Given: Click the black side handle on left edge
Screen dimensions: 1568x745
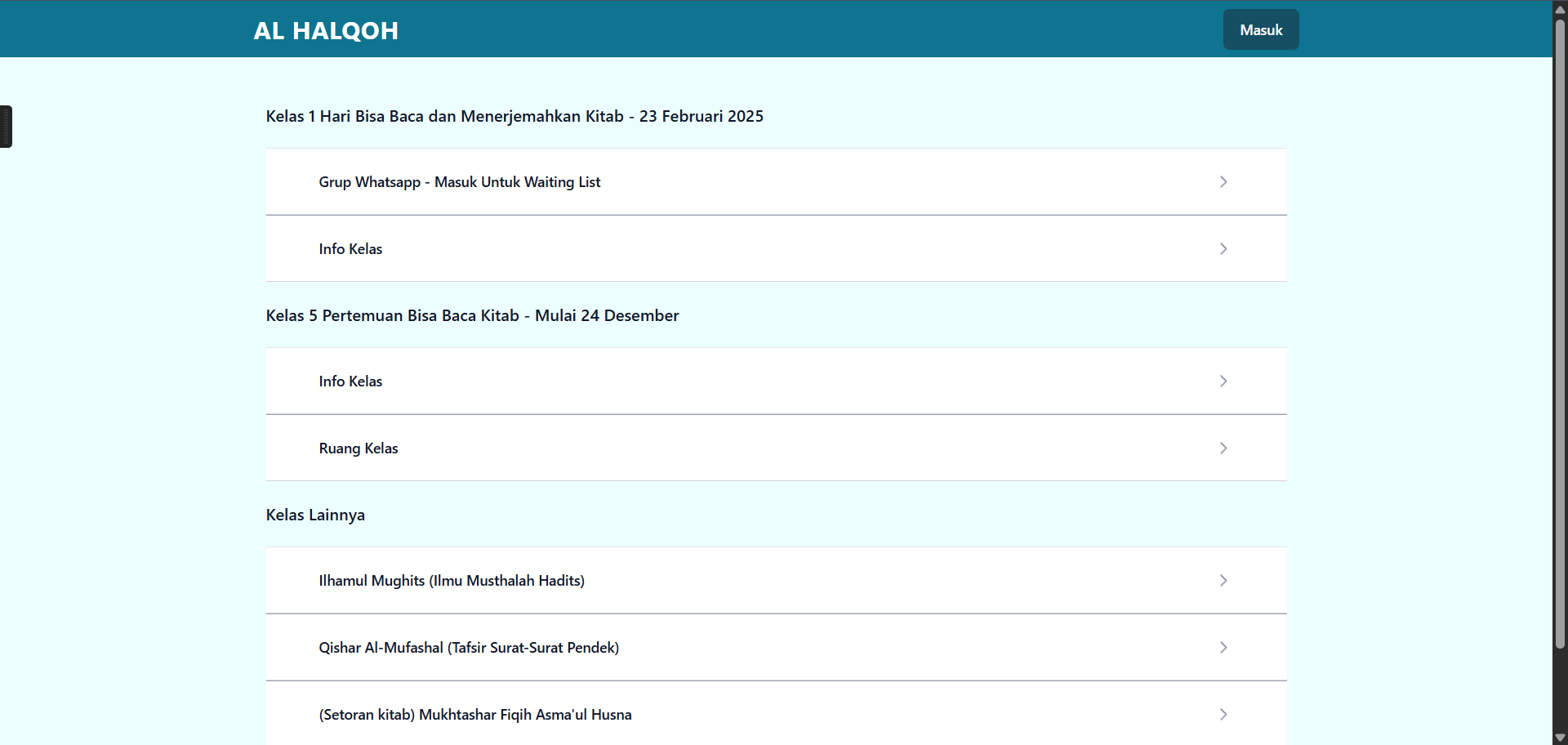Looking at the screenshot, I should coord(6,127).
